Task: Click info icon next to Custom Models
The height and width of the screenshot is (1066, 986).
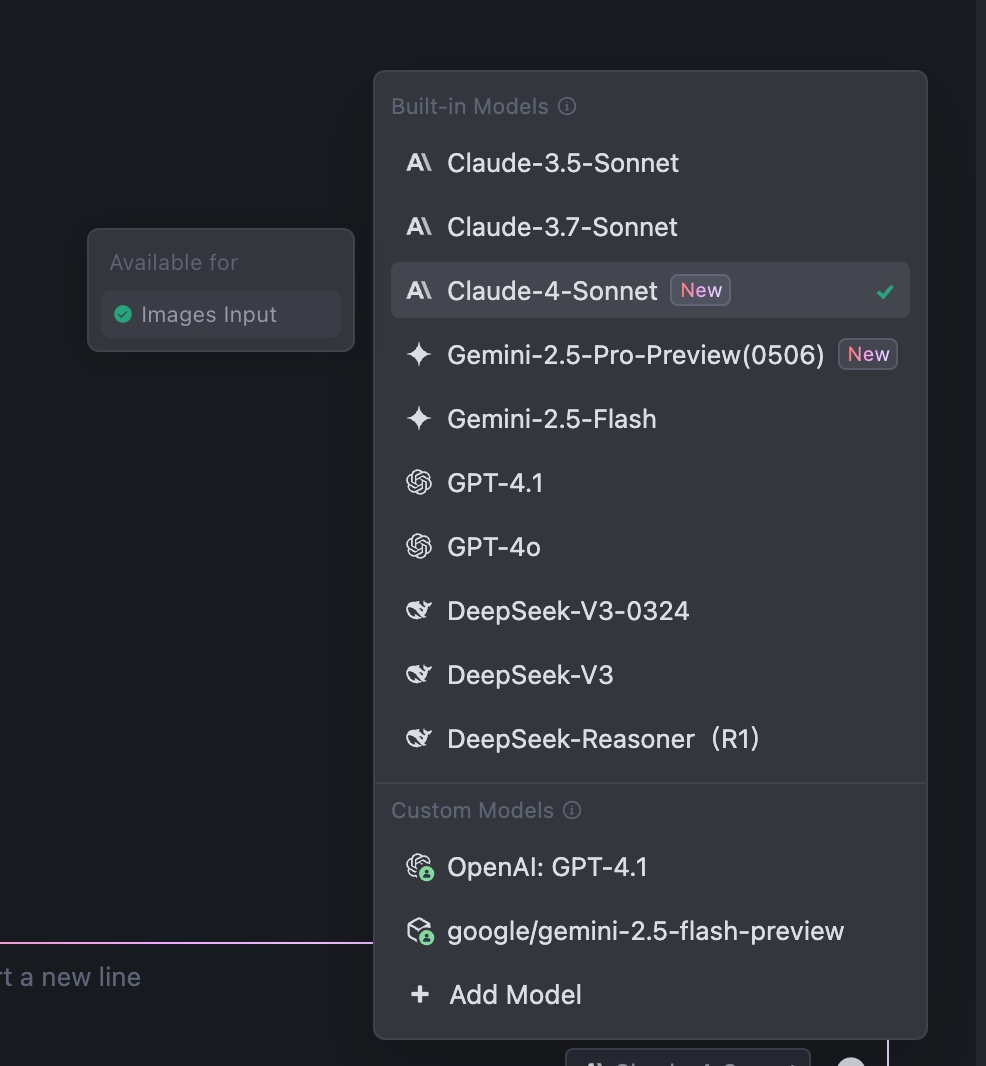Action: pyautogui.click(x=572, y=810)
